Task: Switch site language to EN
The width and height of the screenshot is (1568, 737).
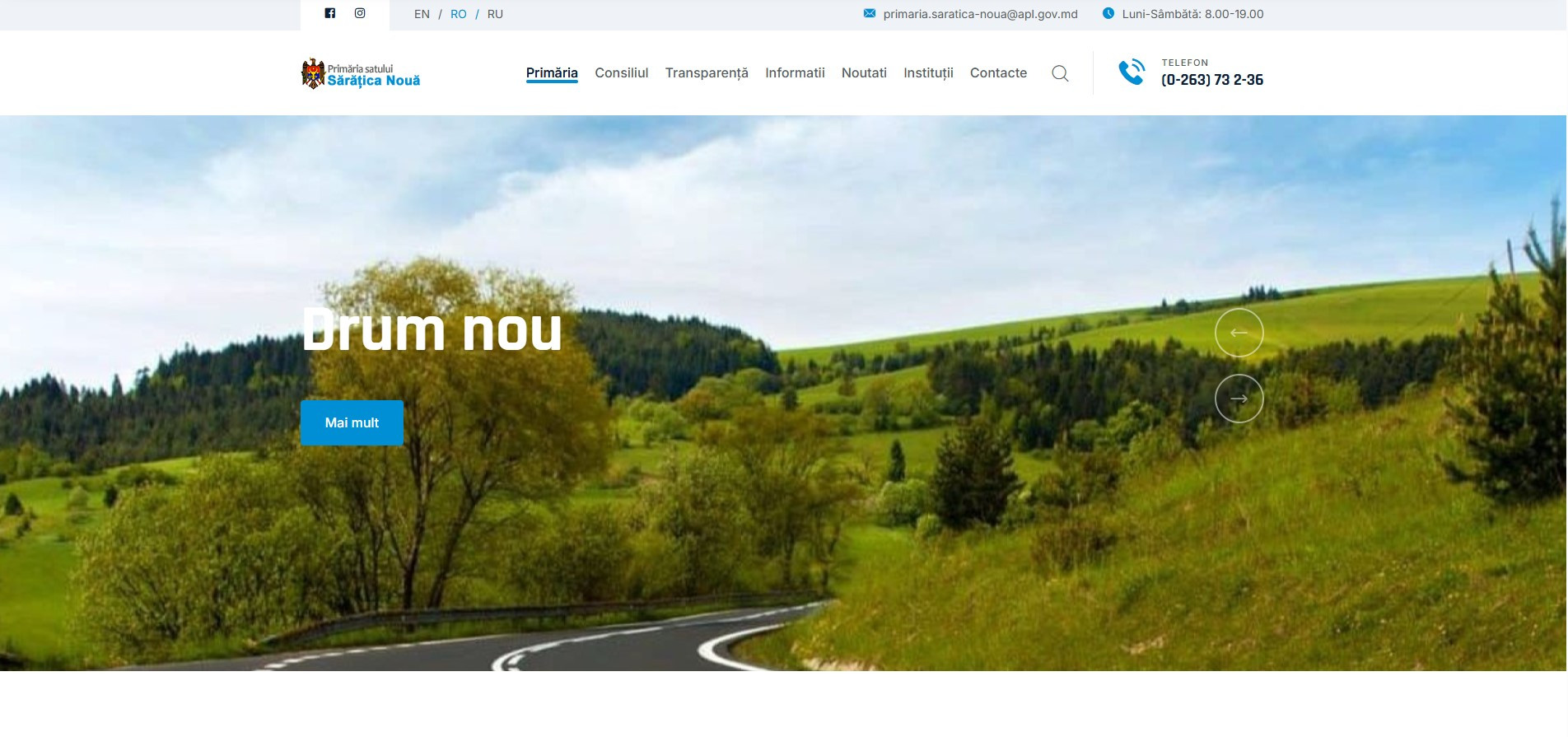Action: tap(422, 14)
